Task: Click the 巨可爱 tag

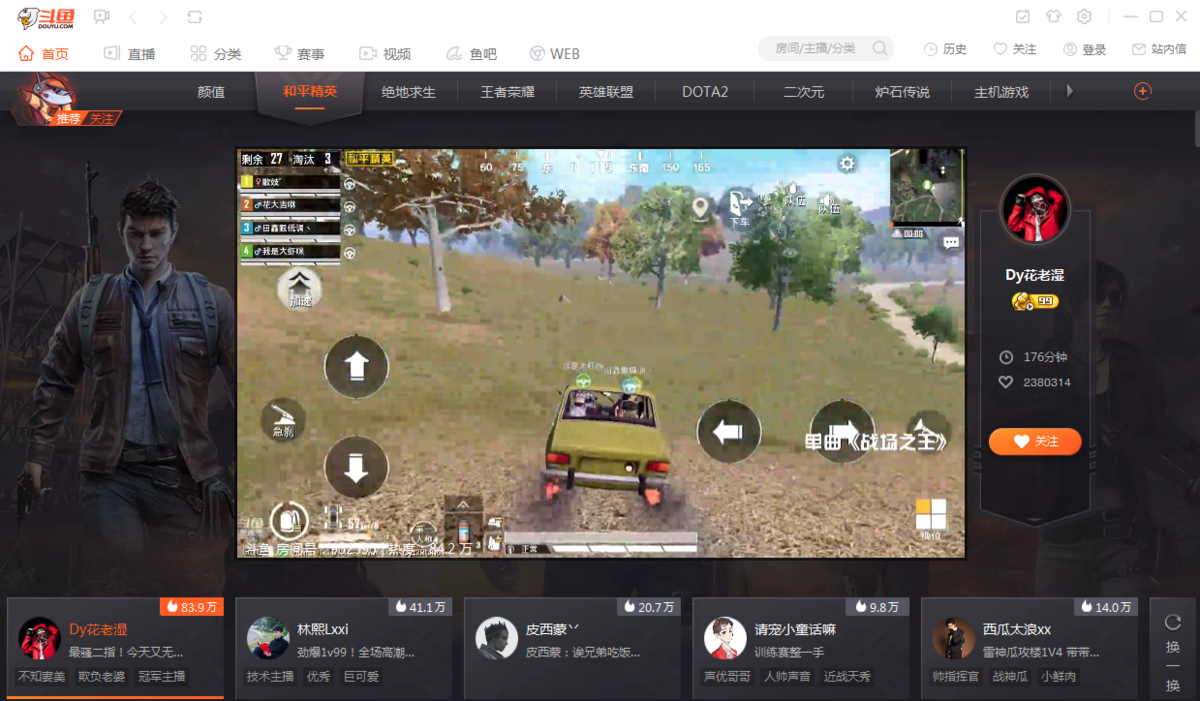Action: coord(362,676)
